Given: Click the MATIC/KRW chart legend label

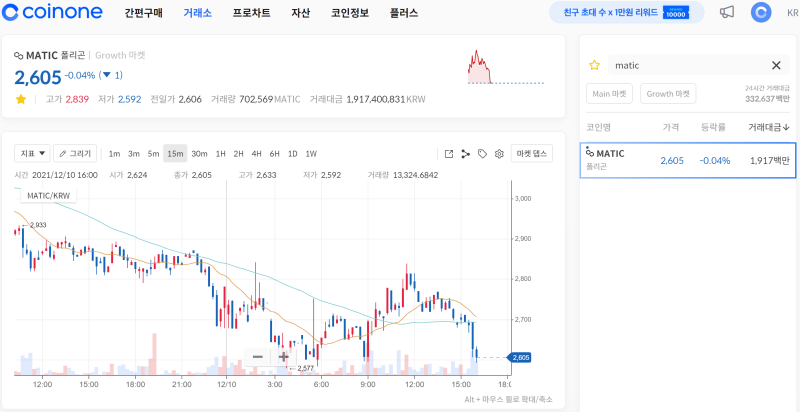Looking at the screenshot, I should (x=48, y=196).
